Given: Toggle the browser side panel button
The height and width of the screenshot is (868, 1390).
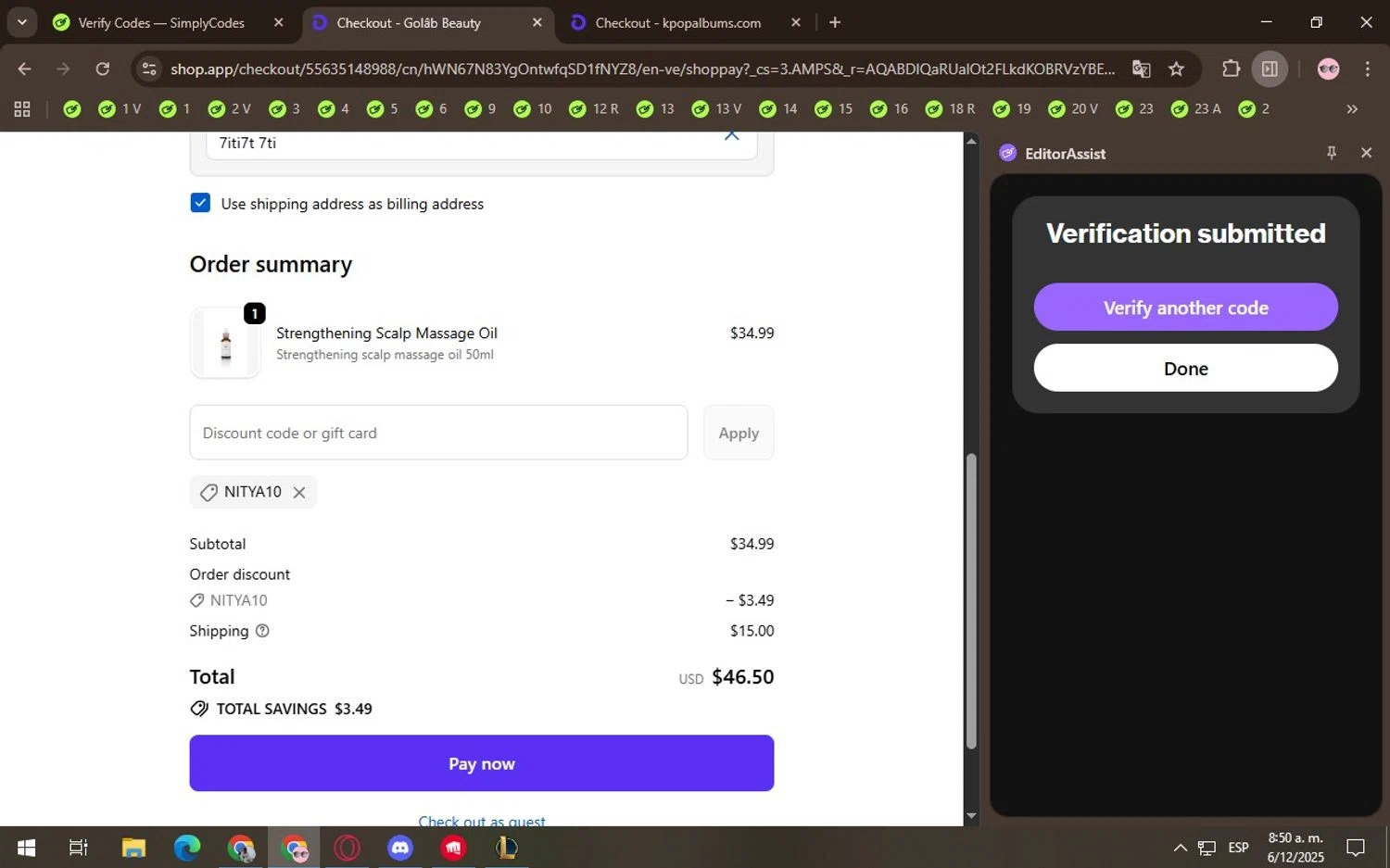Looking at the screenshot, I should 1270,69.
